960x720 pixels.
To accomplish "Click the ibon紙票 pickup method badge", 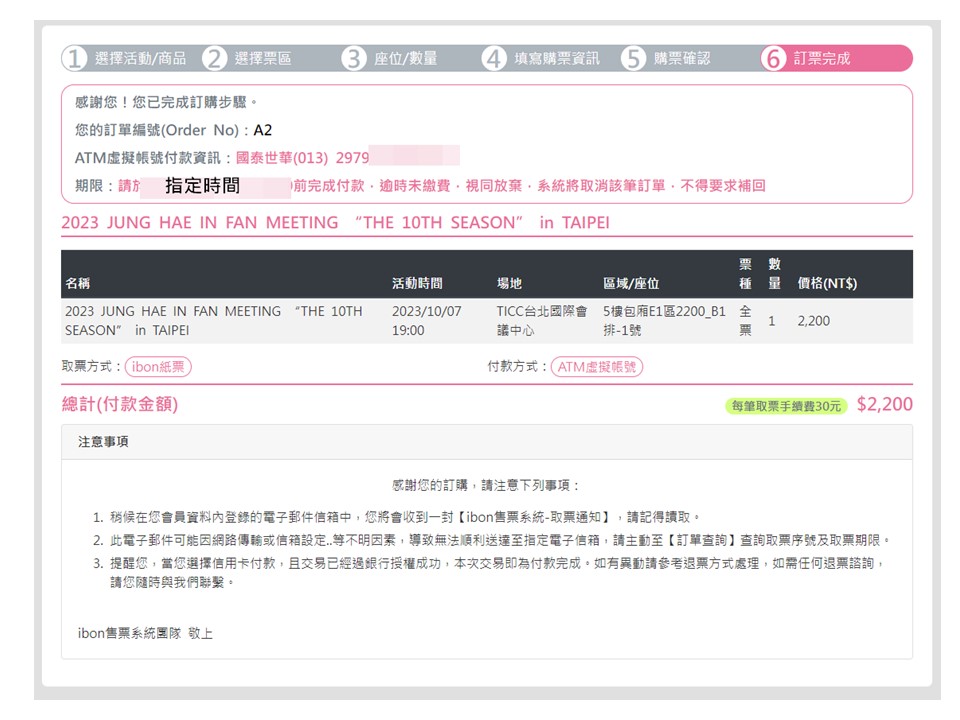I will (159, 367).
